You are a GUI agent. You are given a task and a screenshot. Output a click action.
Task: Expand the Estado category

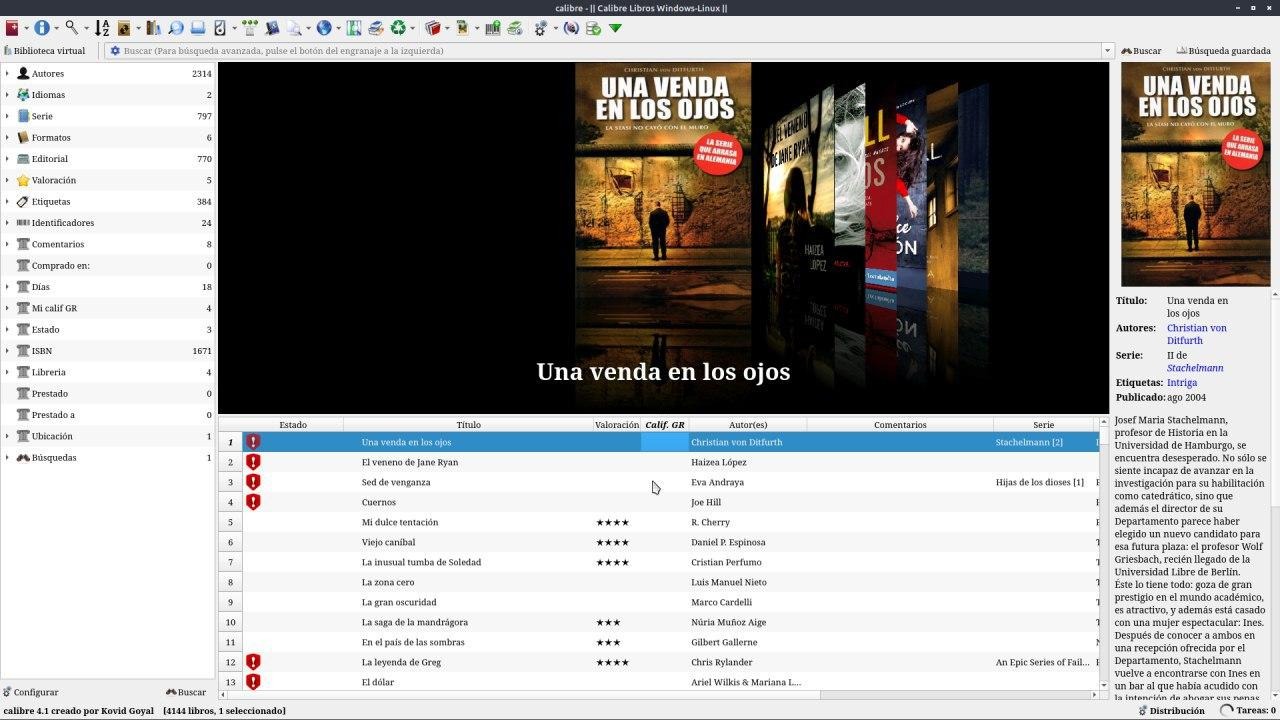coord(7,330)
